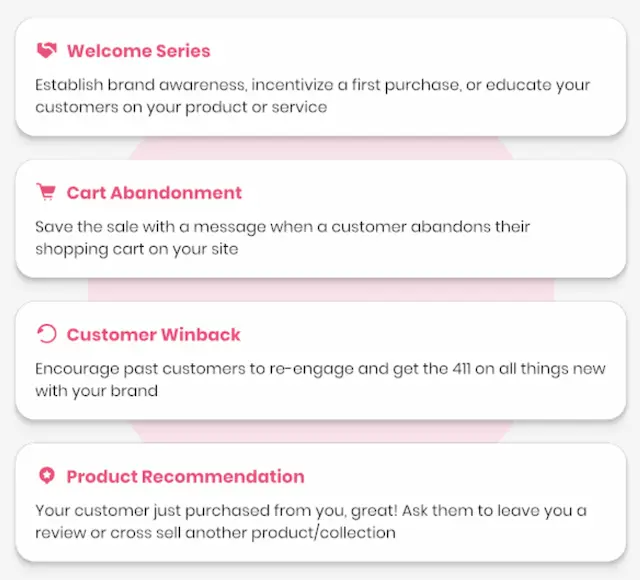Click the '411' text in Winback description

[461, 369]
